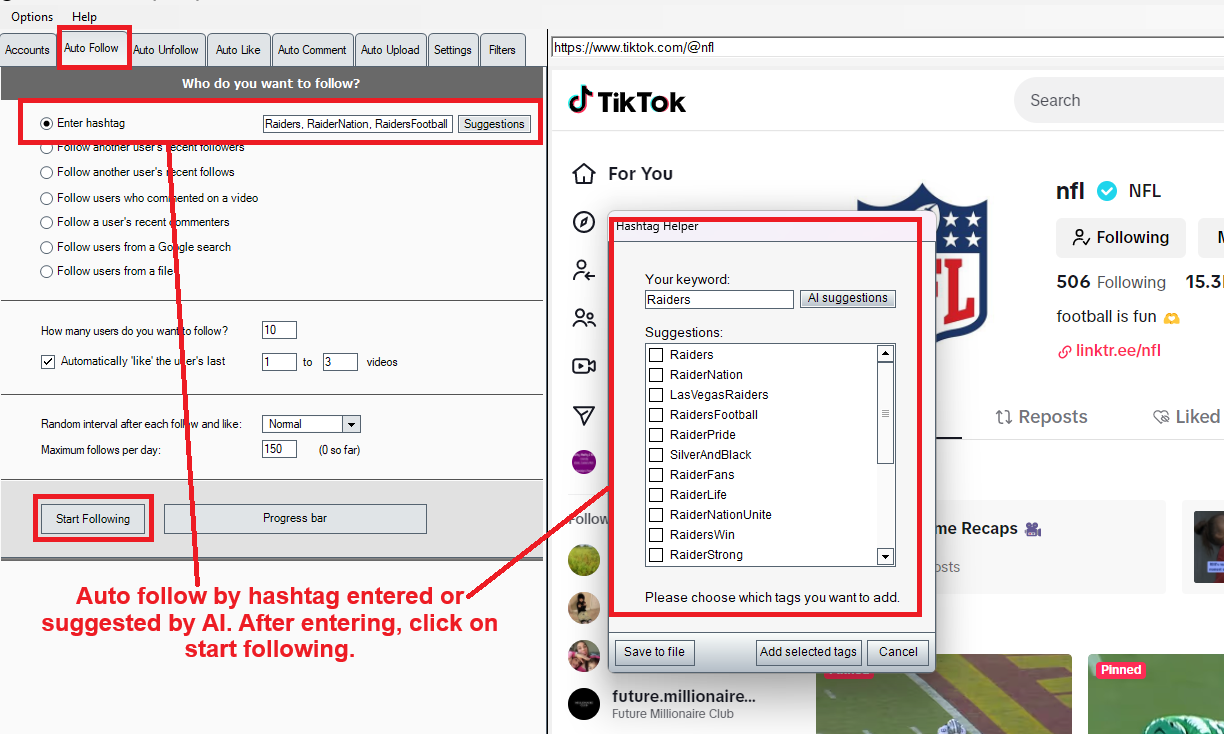This screenshot has width=1224, height=734.
Task: Check the SilverAndBlack suggestion checkbox
Action: [x=656, y=455]
